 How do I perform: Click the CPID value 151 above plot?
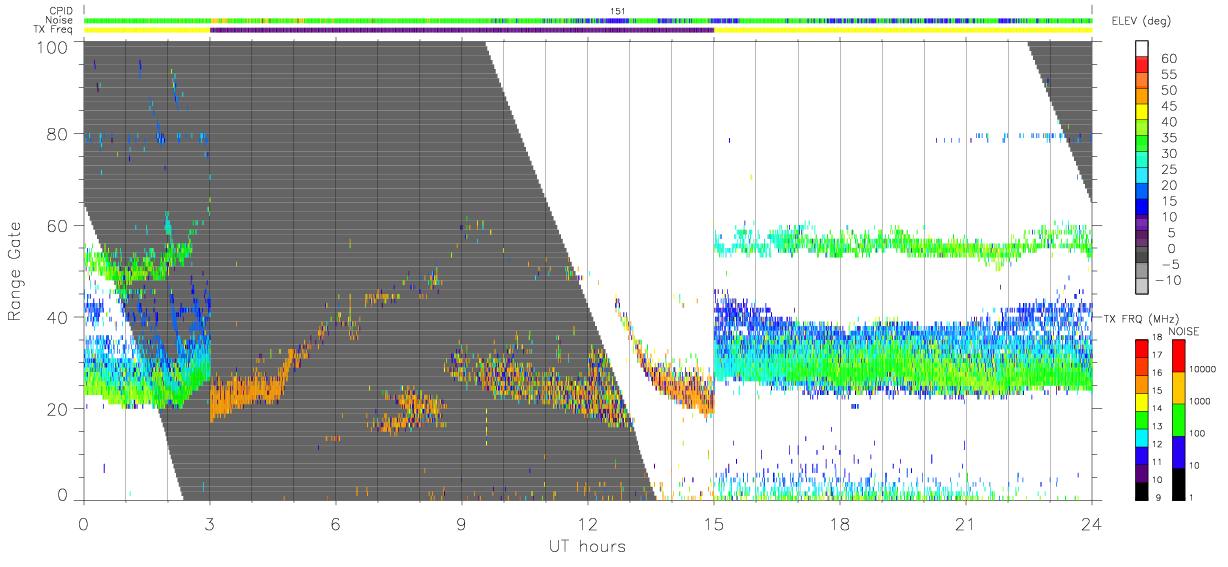(x=618, y=10)
